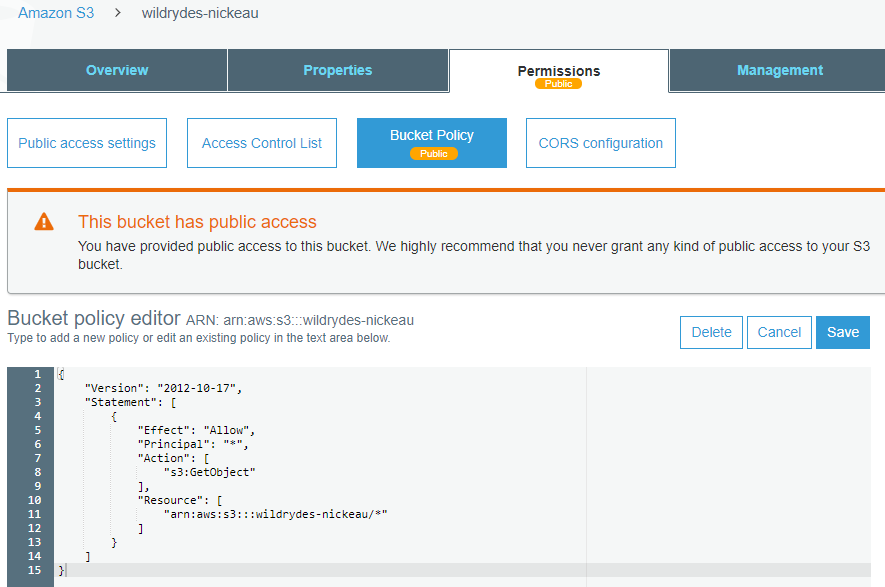Click the Resource ARN line in editor
The image size is (885, 587).
(275, 514)
